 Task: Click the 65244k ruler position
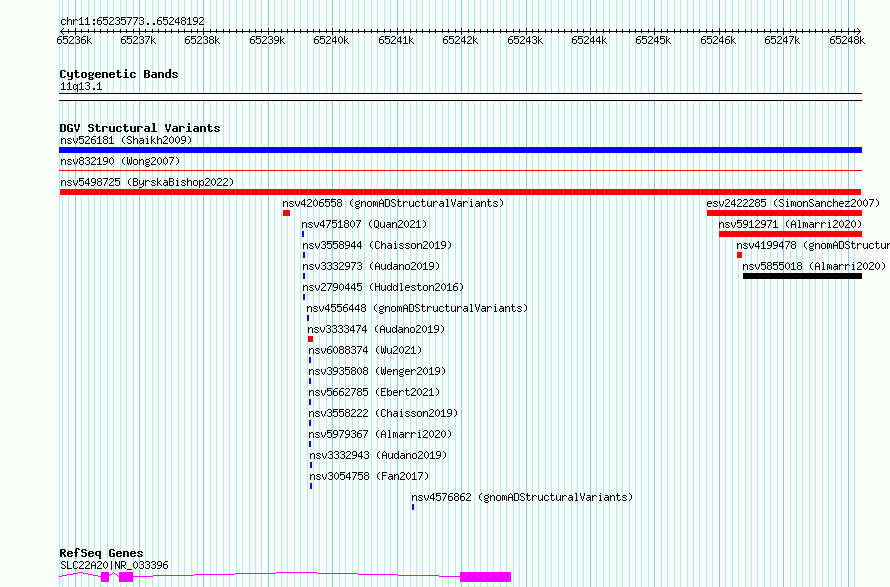tap(589, 40)
